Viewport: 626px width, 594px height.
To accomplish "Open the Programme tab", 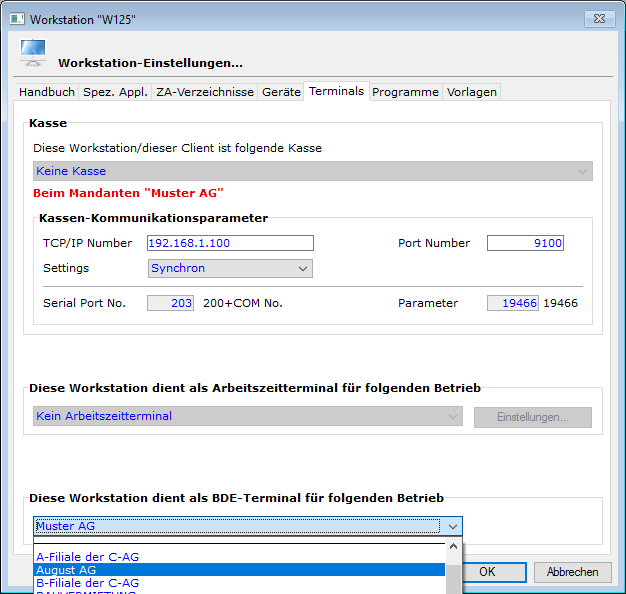I will pyautogui.click(x=405, y=92).
